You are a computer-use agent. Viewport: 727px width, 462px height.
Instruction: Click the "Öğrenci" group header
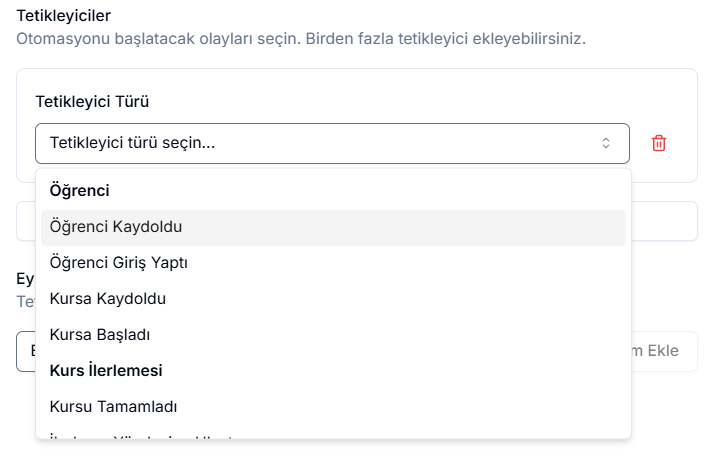[x=79, y=191]
